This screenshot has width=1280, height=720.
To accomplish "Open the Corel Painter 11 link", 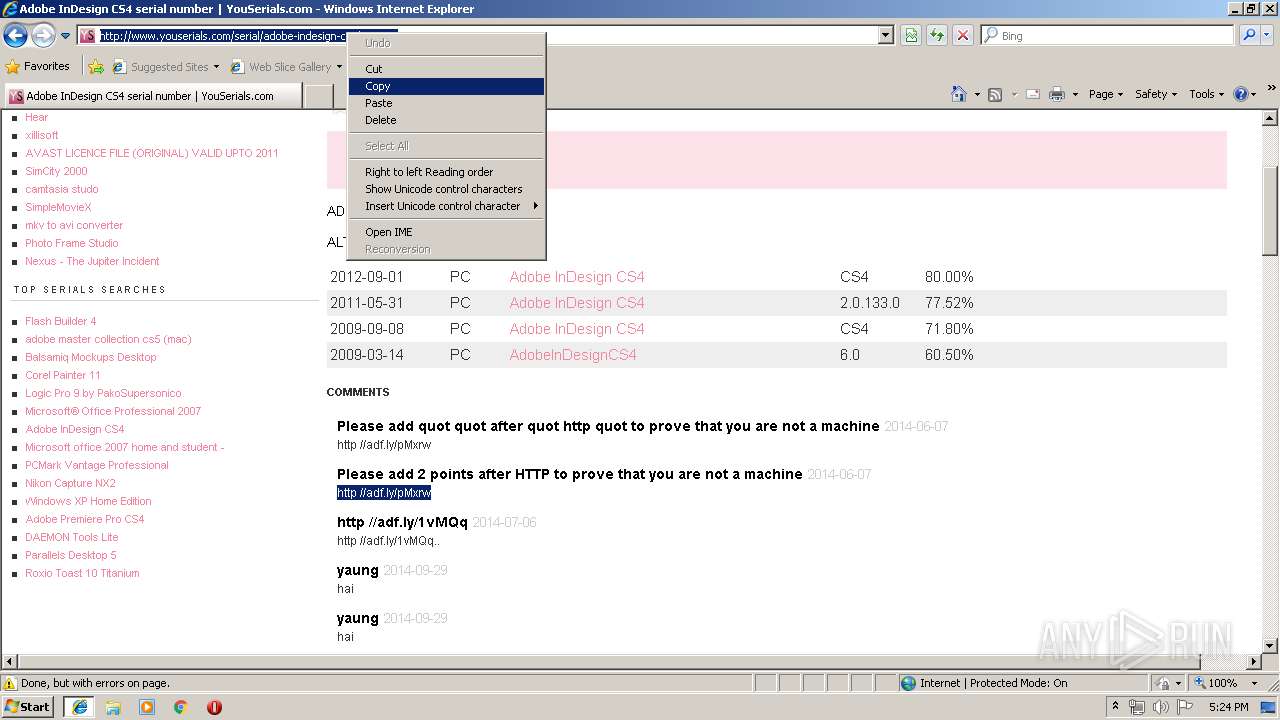I will [63, 375].
